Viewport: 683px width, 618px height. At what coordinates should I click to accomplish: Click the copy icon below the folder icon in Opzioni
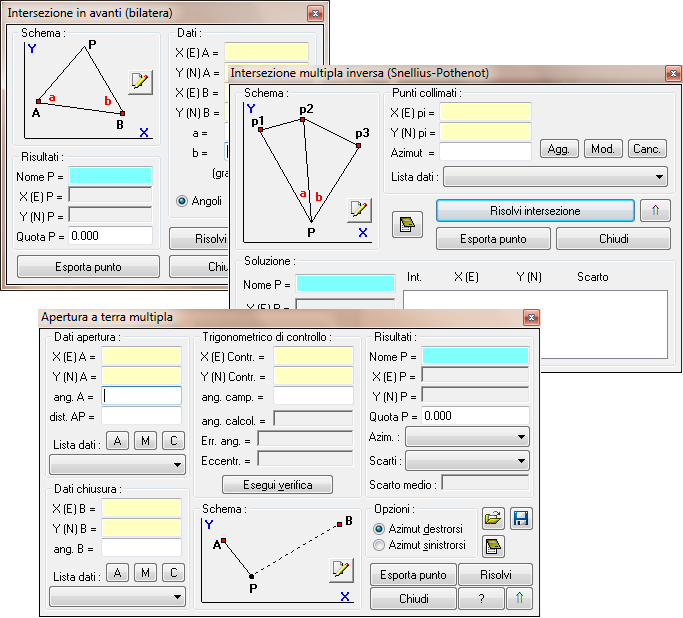click(x=493, y=545)
